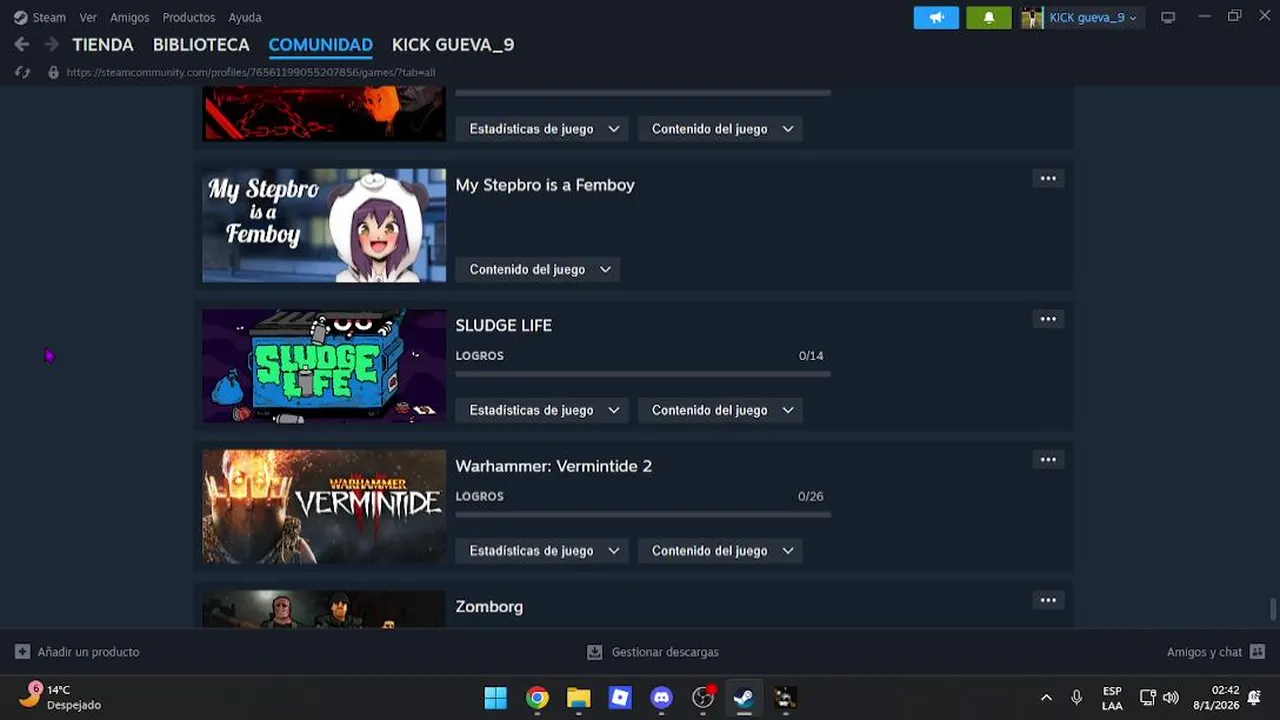Image resolution: width=1280 pixels, height=720 pixels.
Task: Click the profile avatar next to KICK gueva_9
Action: [x=1032, y=17]
